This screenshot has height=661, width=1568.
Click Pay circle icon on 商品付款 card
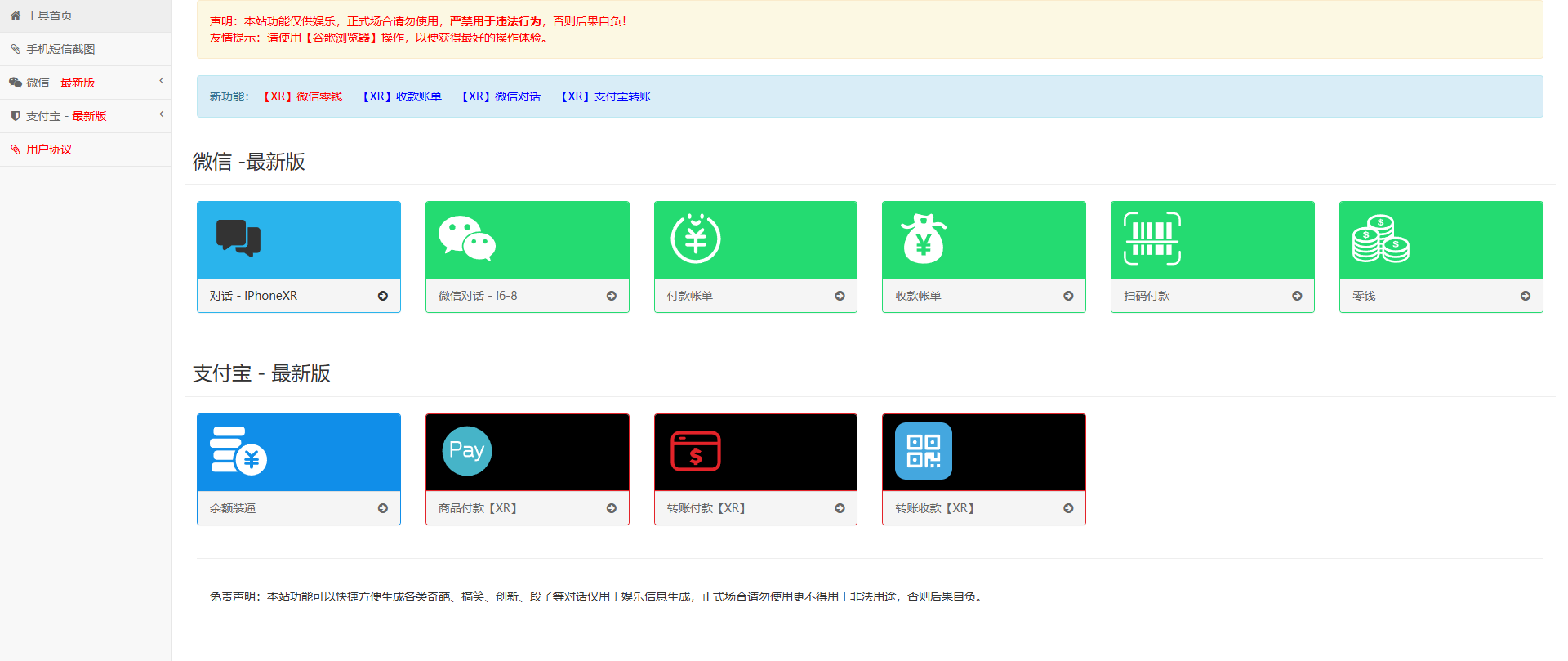coord(467,451)
